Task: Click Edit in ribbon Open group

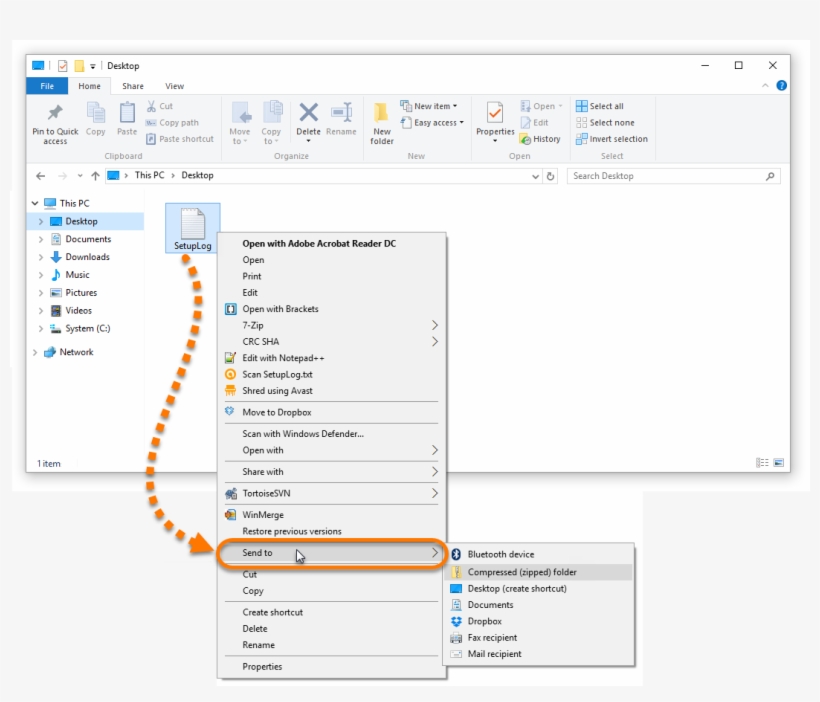Action: coord(534,122)
